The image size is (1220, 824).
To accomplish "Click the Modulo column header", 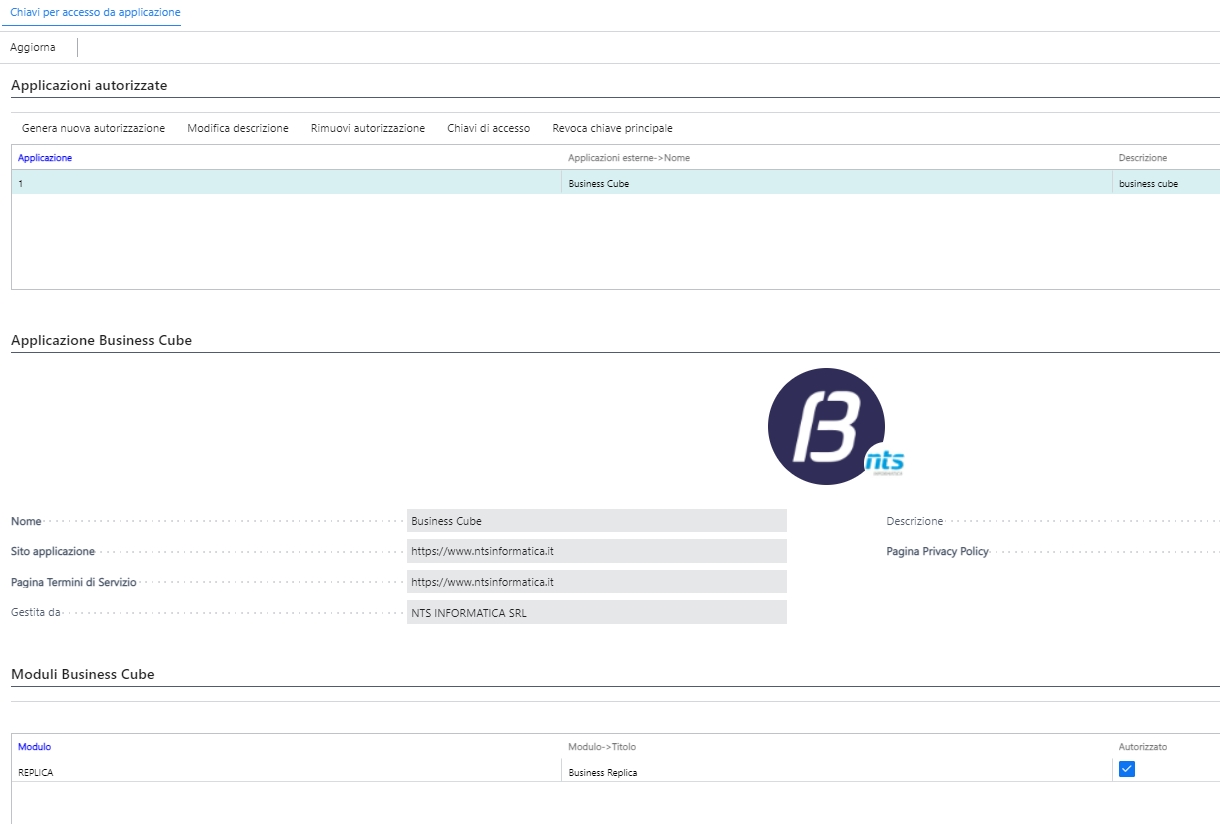I will tap(35, 747).
